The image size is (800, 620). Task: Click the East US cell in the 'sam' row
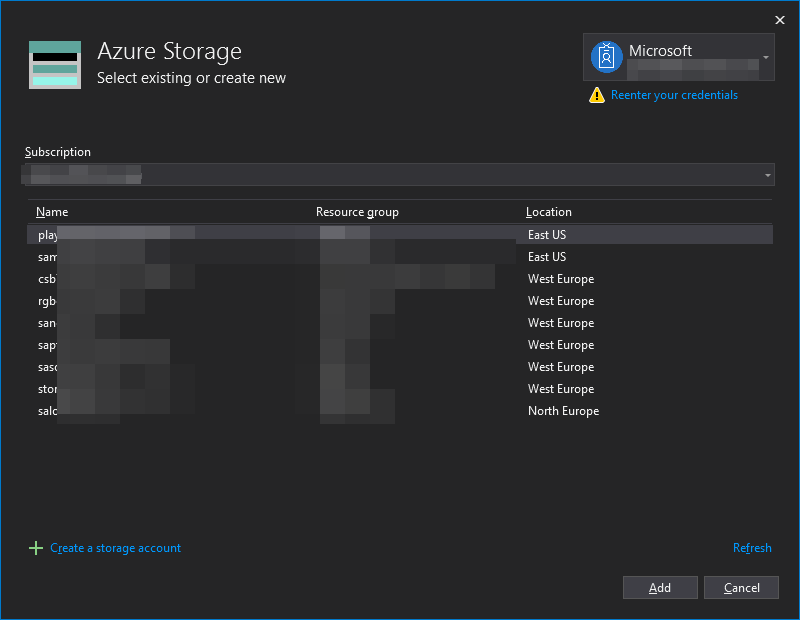(547, 257)
